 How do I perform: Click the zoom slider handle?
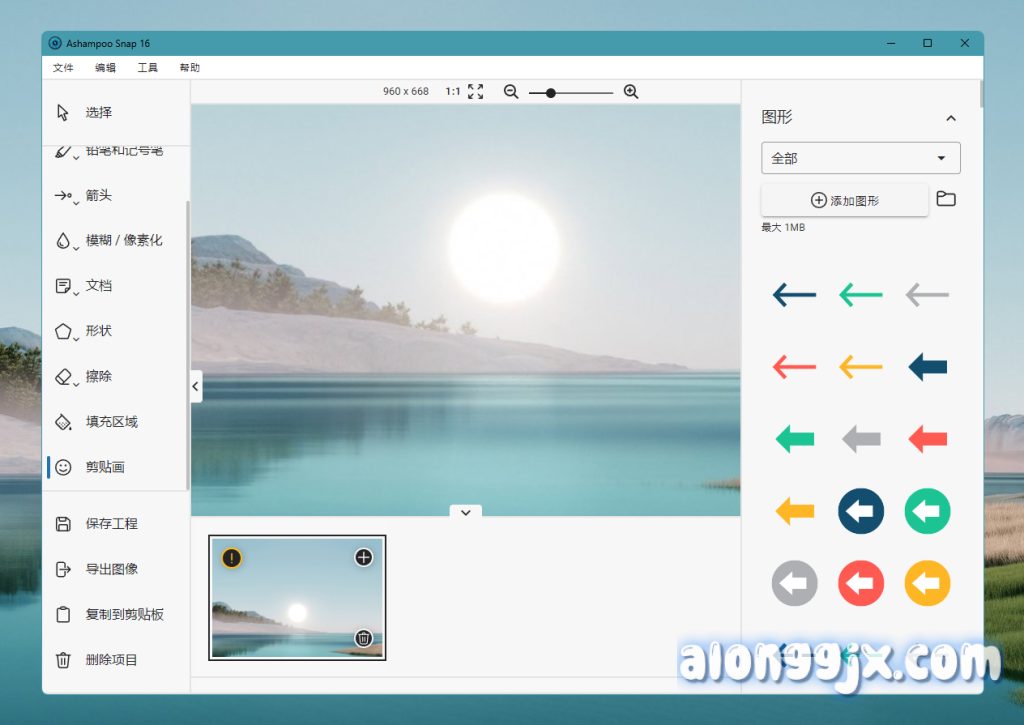point(551,92)
